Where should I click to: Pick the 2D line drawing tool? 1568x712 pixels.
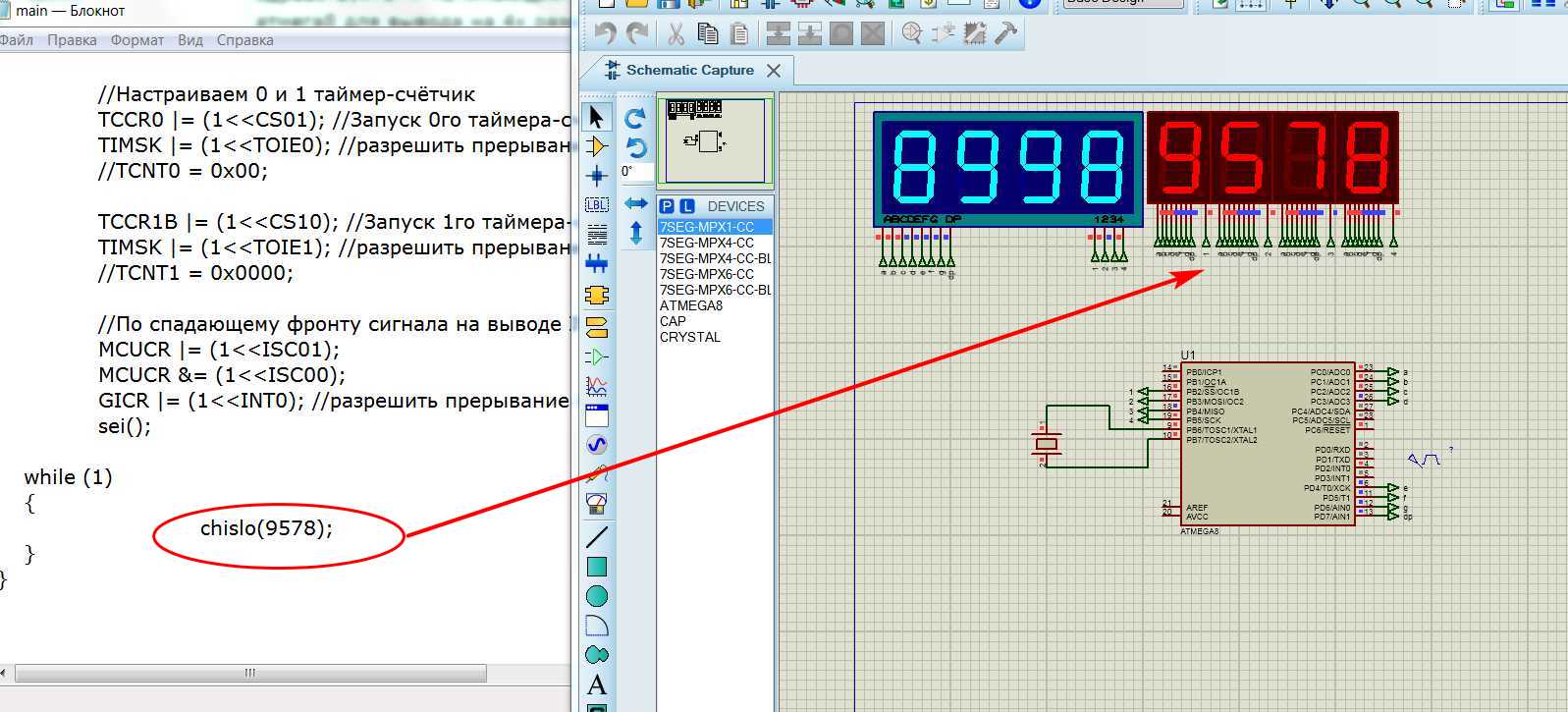596,537
